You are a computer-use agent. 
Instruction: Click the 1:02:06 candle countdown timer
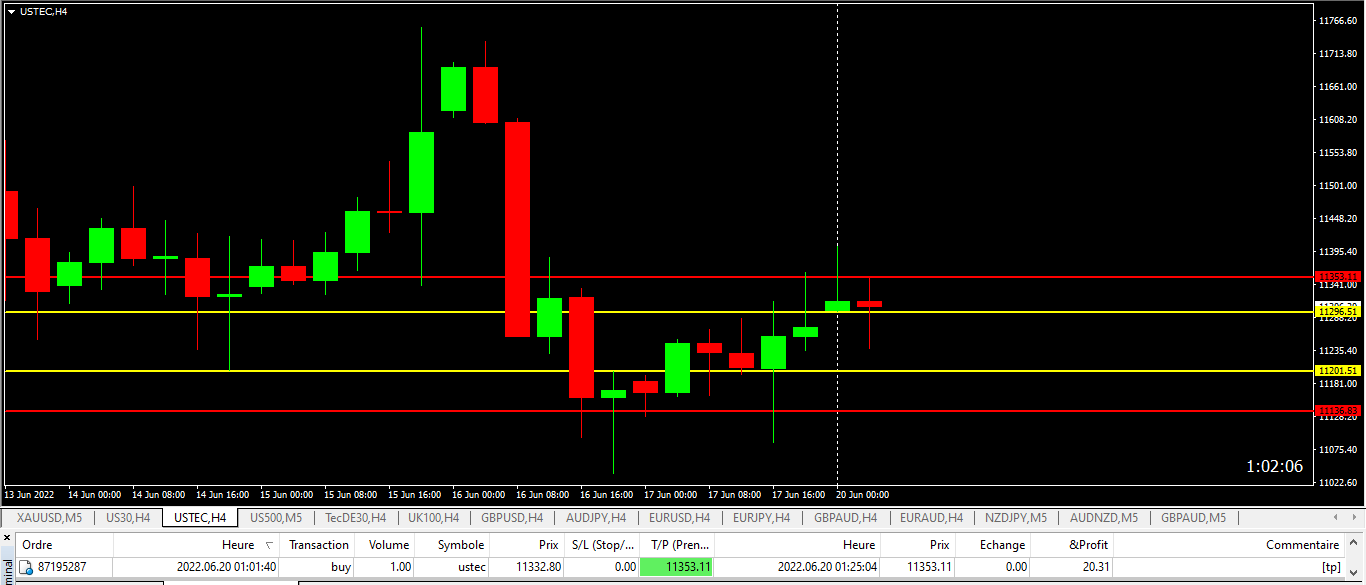(1274, 466)
